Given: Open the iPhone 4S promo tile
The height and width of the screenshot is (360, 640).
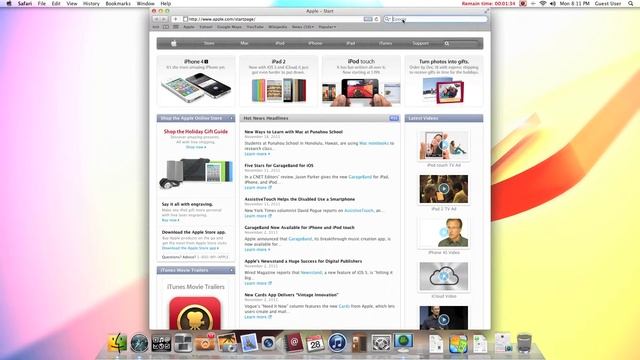Looking at the screenshot, I should coord(196,81).
